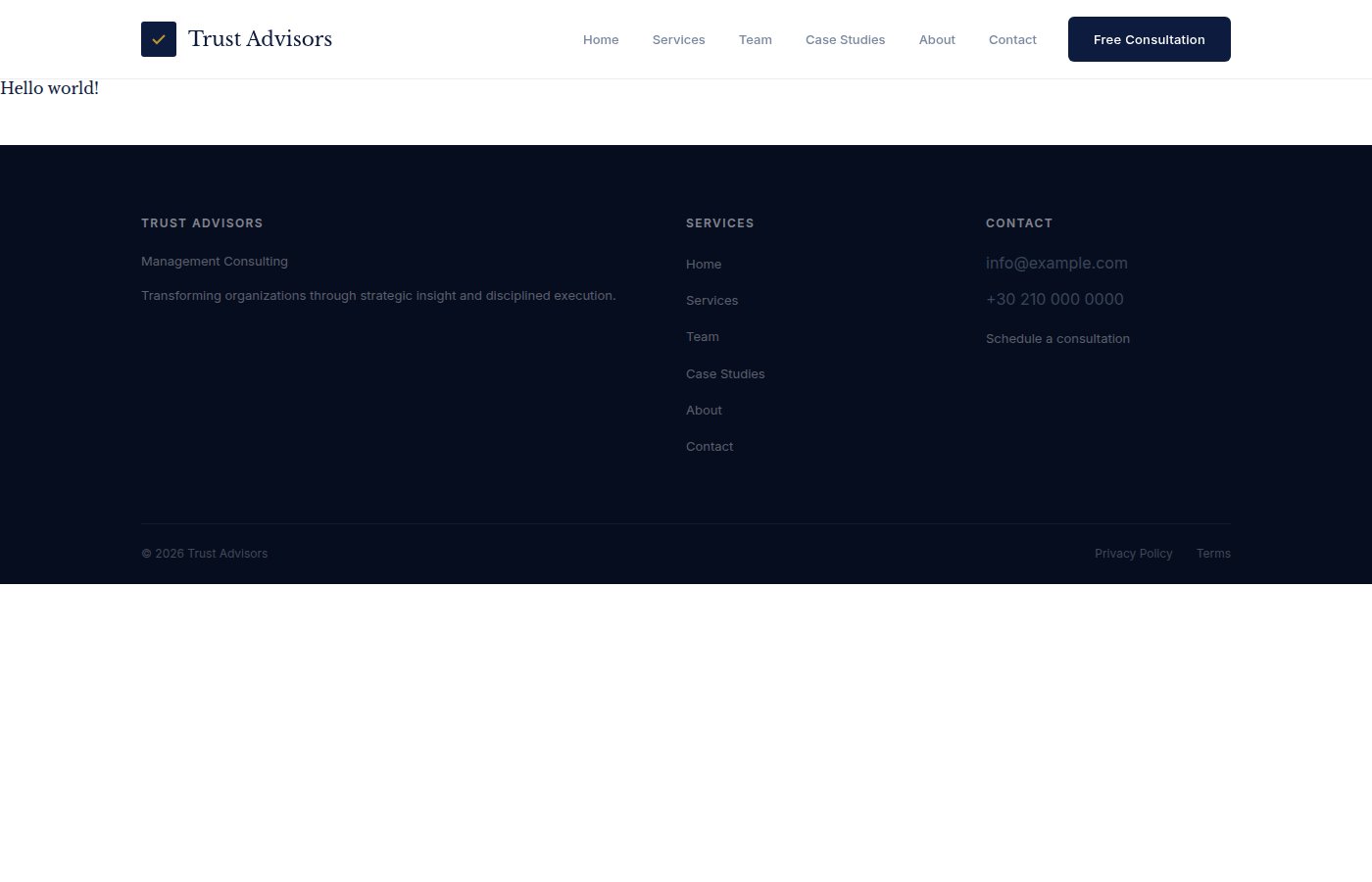Open the Trust Advisors site title link
1372x882 pixels.
pyautogui.click(x=260, y=39)
